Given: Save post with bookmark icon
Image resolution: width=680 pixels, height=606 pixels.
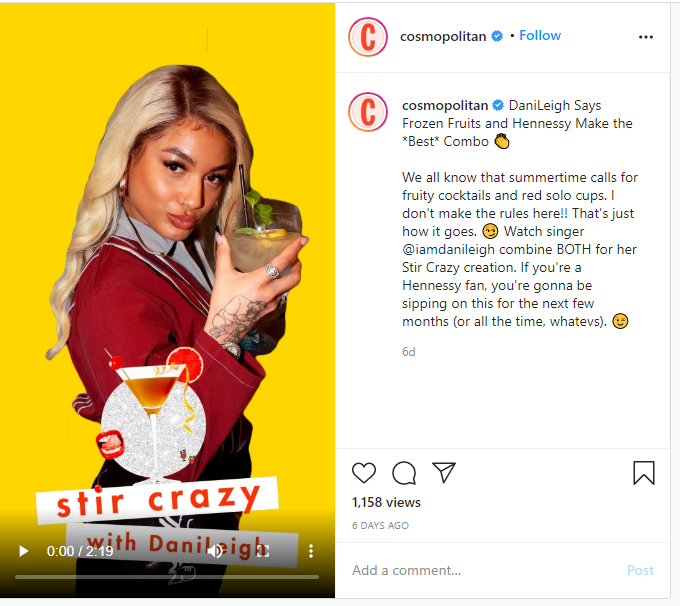Looking at the screenshot, I should point(644,473).
